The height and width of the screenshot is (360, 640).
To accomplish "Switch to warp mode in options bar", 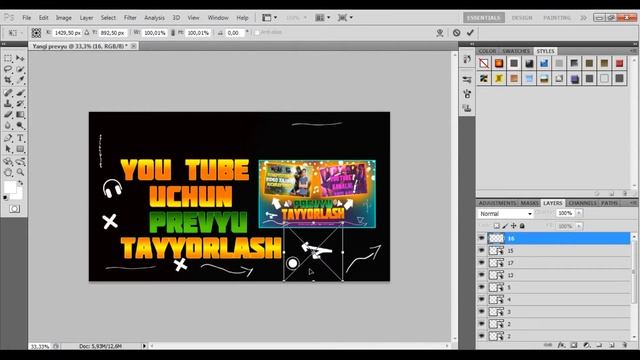I will click(x=440, y=33).
